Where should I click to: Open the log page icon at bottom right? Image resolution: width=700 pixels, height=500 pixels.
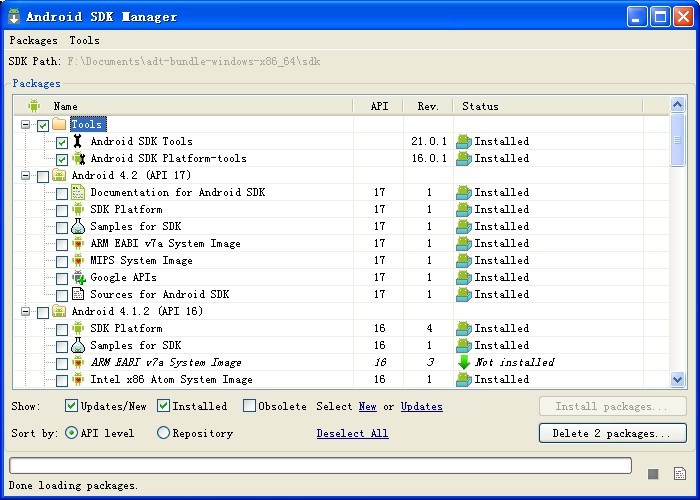coord(679,474)
